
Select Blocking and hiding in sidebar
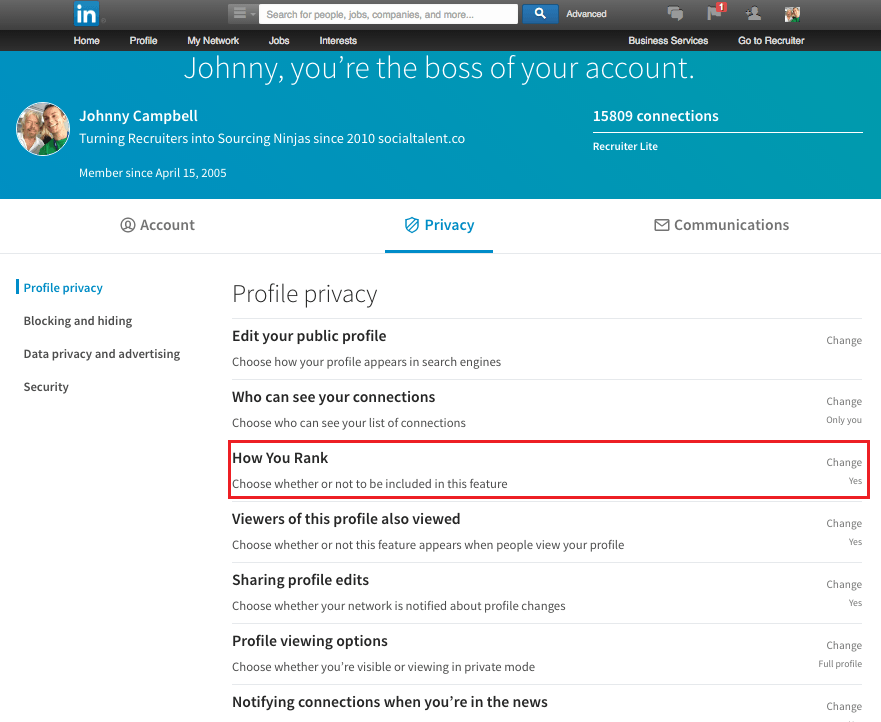tap(78, 321)
